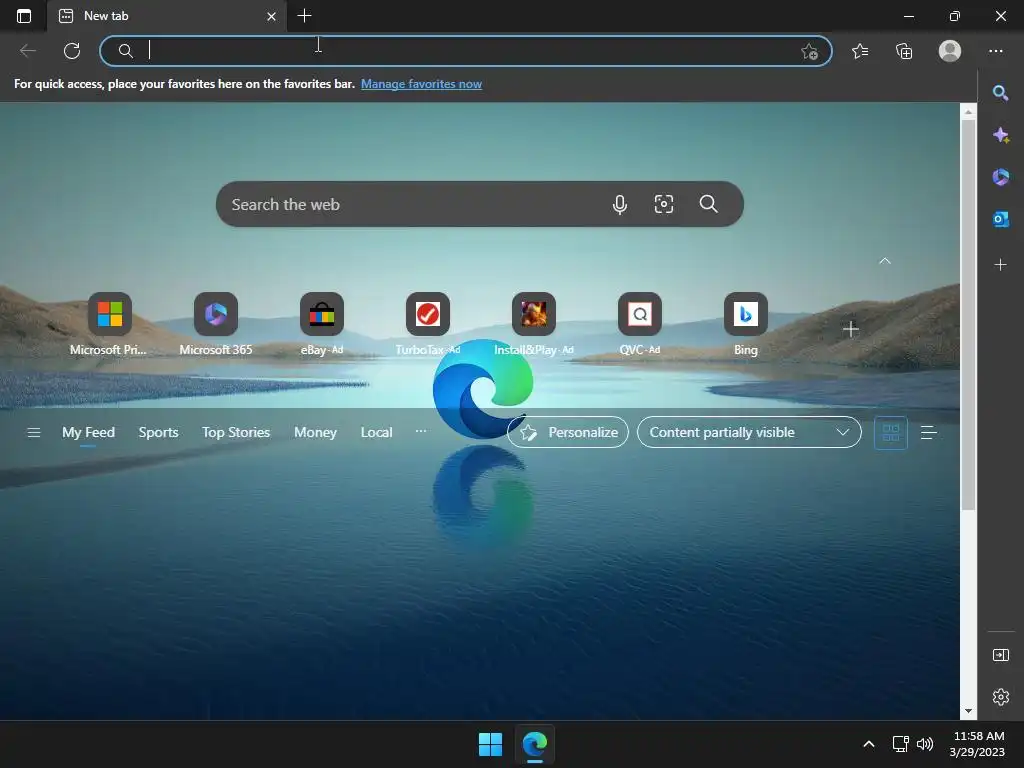The height and width of the screenshot is (768, 1024).
Task: Open the Collections icon
Action: point(904,51)
